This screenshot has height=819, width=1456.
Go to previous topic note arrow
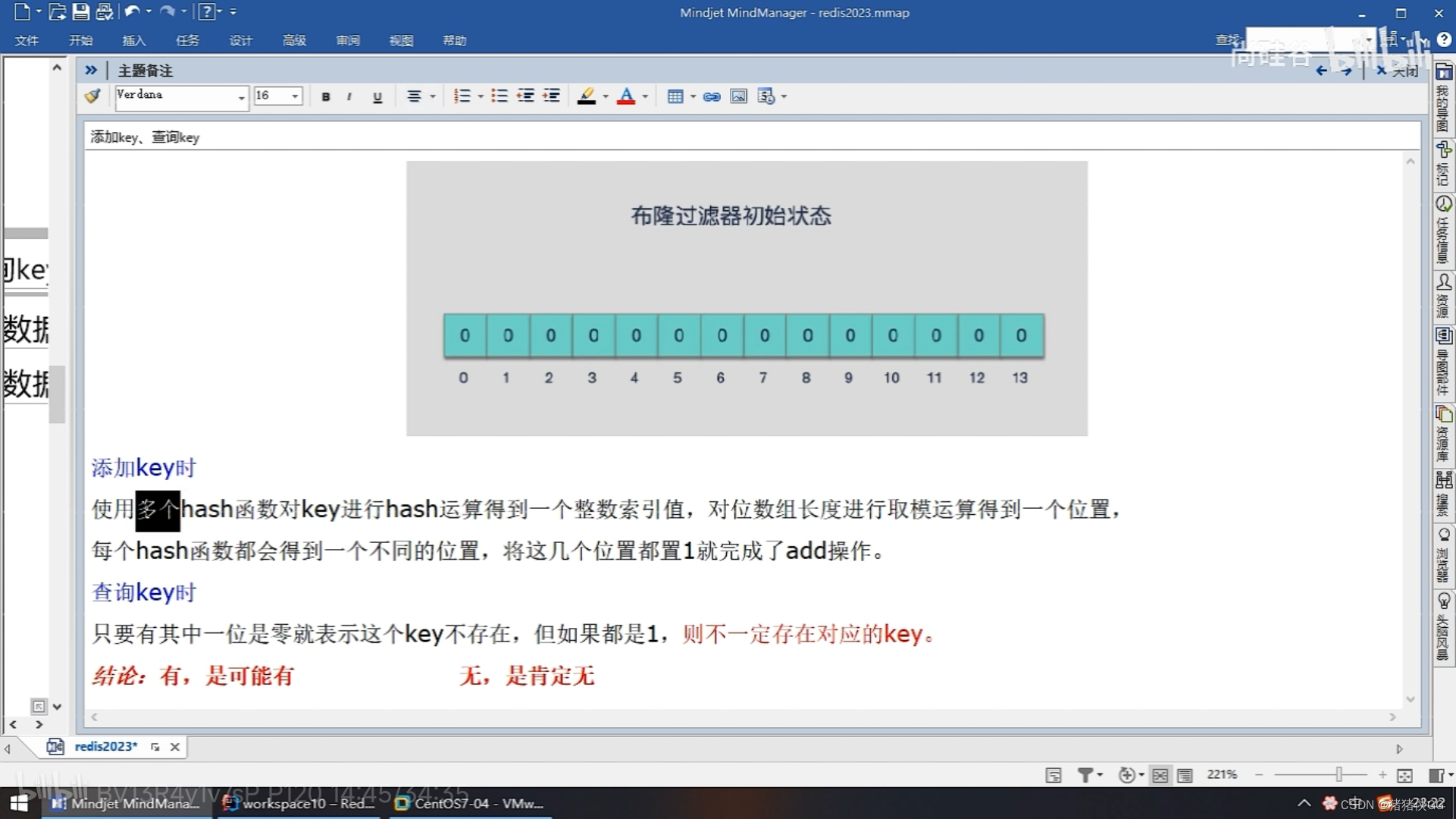click(1321, 71)
